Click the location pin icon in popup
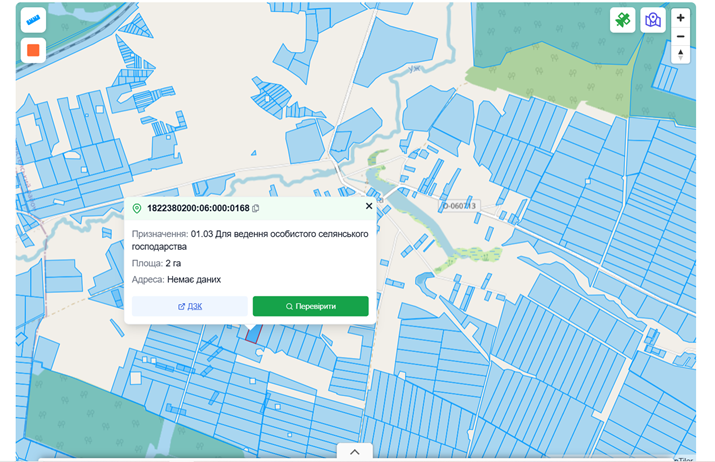 [136, 208]
